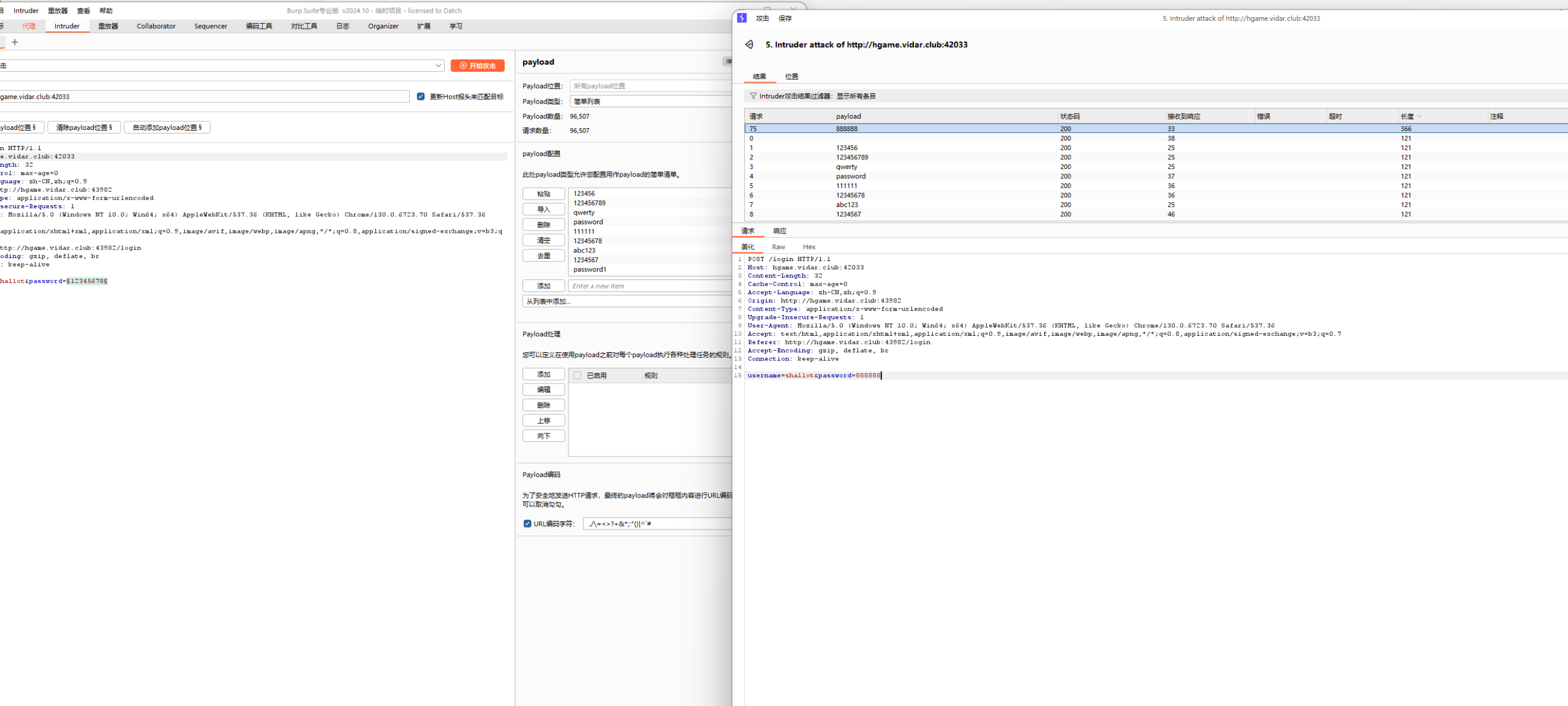The width and height of the screenshot is (1568, 706).
Task: Click the sort arrow on 长度 column header
Action: click(1419, 116)
